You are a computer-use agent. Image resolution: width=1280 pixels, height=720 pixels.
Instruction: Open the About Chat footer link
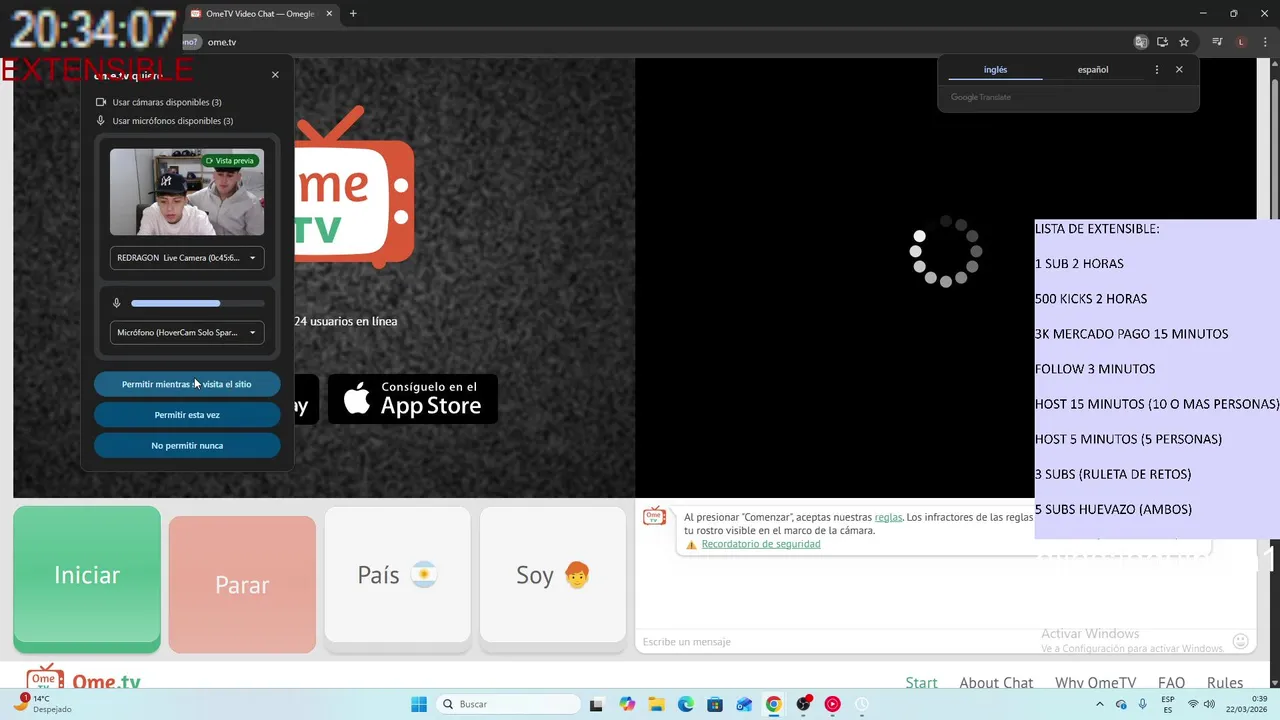(x=996, y=683)
